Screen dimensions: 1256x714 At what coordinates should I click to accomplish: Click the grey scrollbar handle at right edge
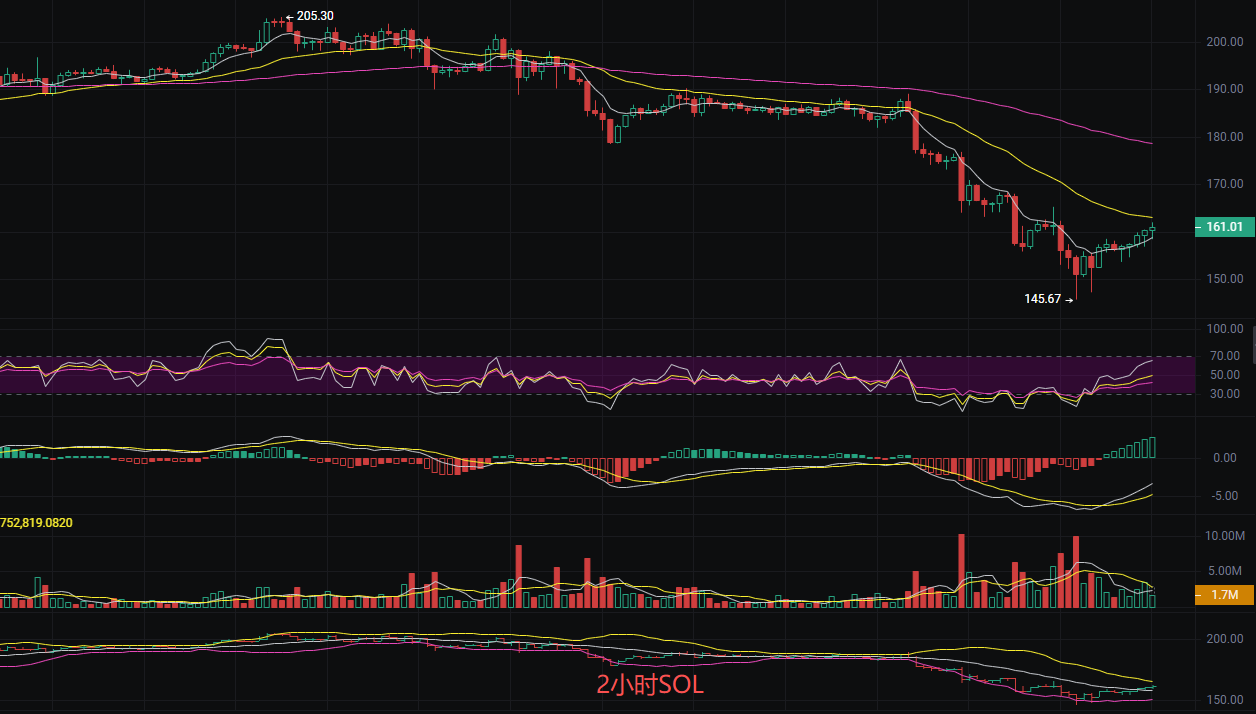point(1253,344)
